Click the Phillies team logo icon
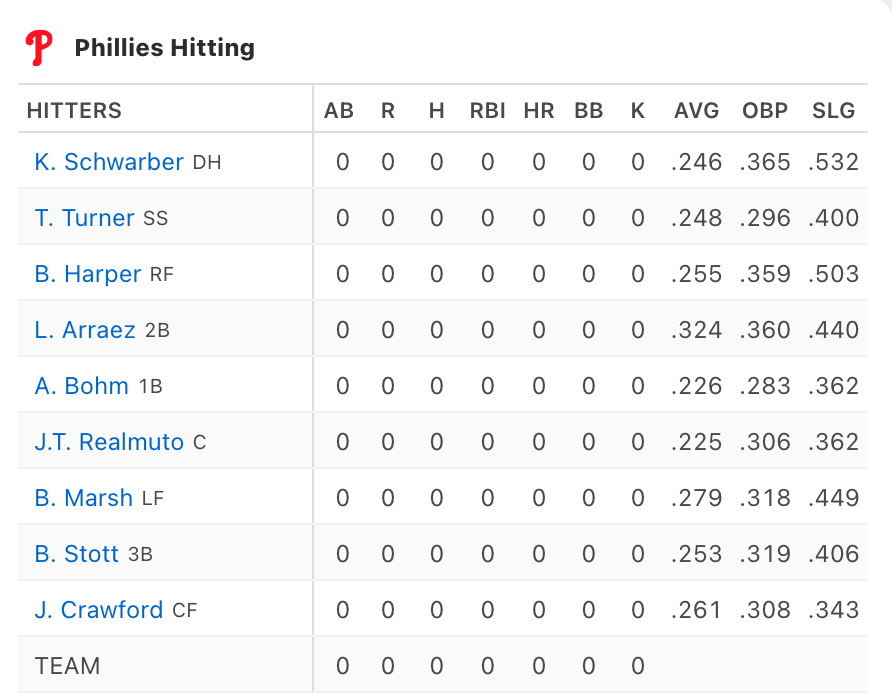The height and width of the screenshot is (696, 892). tap(39, 48)
